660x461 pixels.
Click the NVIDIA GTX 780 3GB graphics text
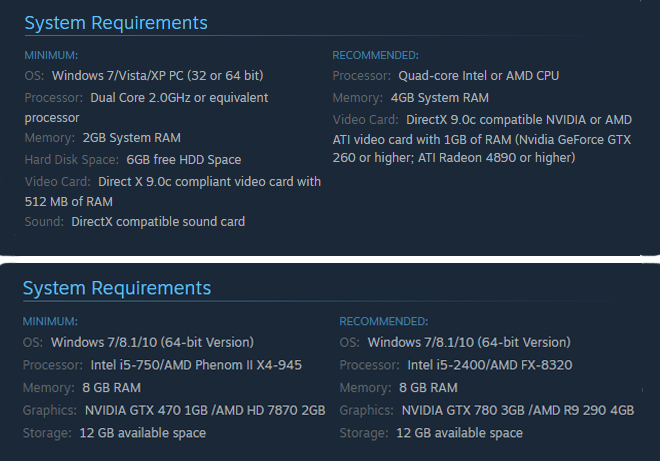518,410
